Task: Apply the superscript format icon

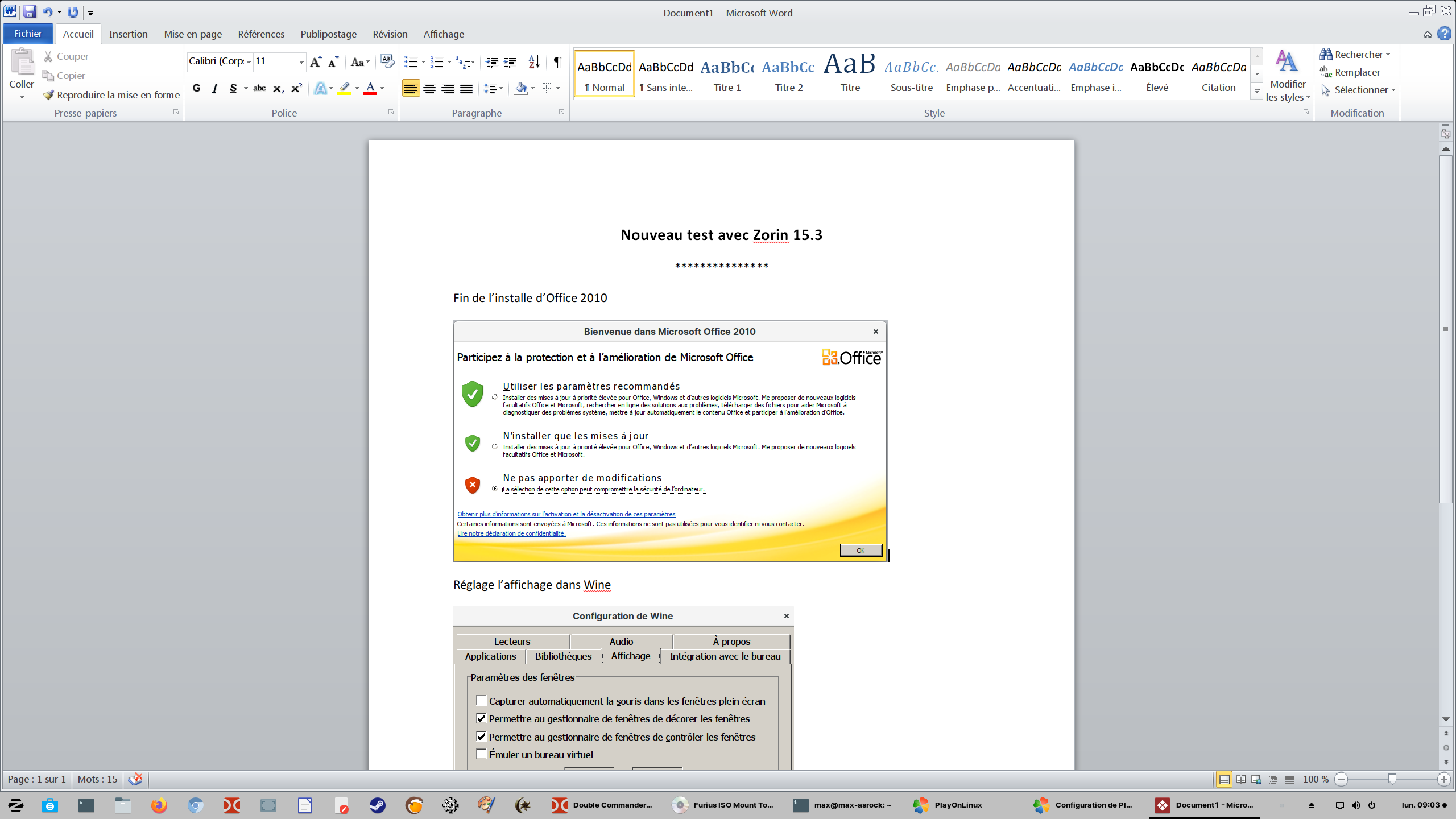Action: coord(296,88)
